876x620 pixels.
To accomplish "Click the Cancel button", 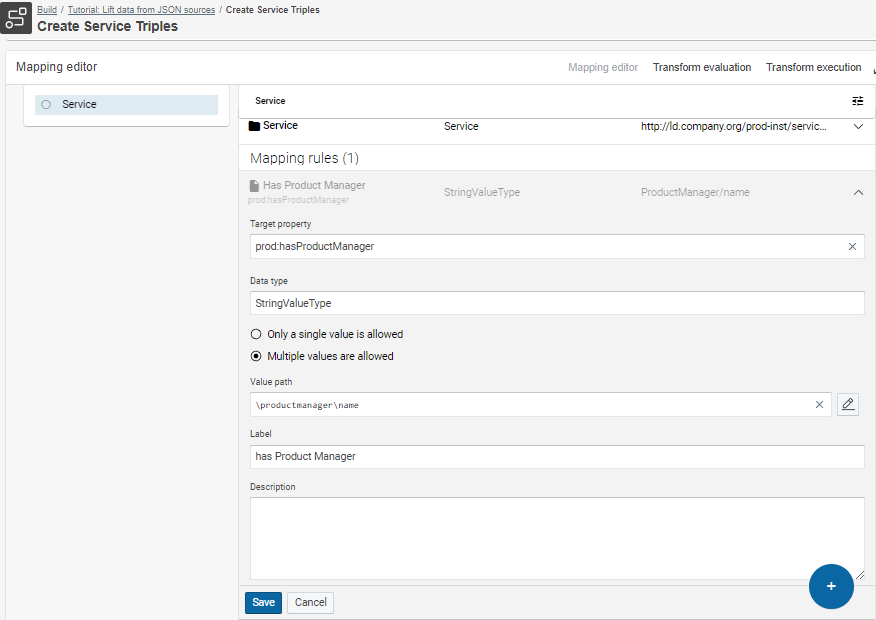I will click(x=310, y=603).
